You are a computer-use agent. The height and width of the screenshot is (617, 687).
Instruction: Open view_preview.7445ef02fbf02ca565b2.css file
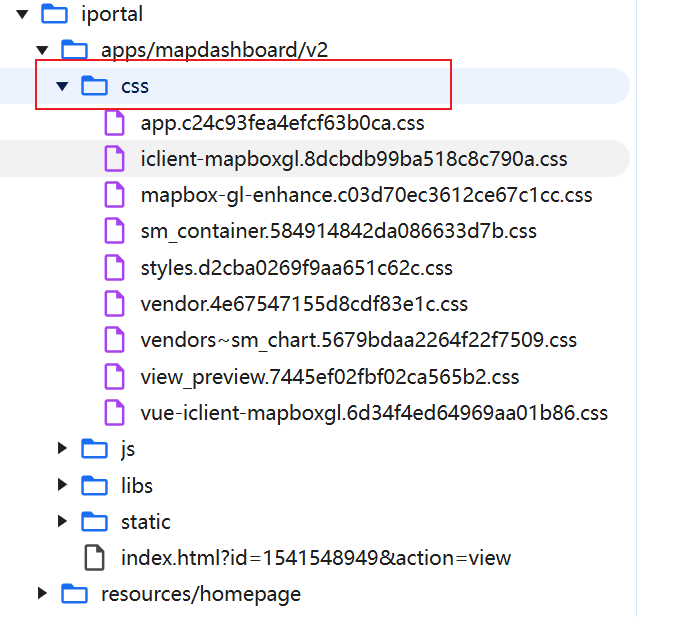pyautogui.click(x=329, y=377)
